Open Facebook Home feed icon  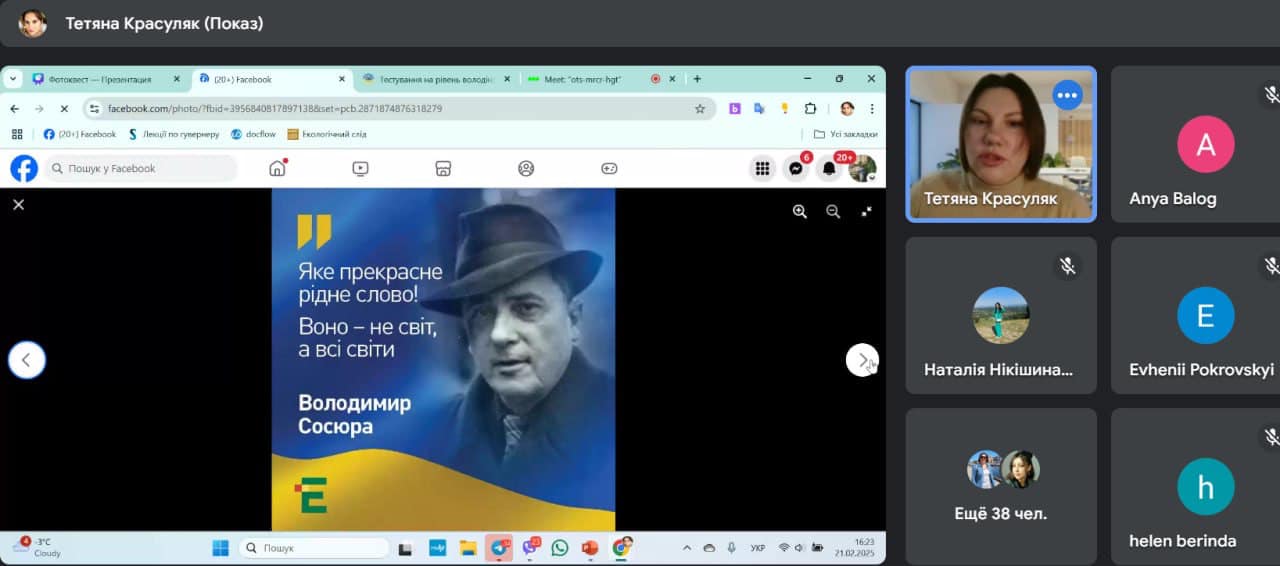[277, 168]
